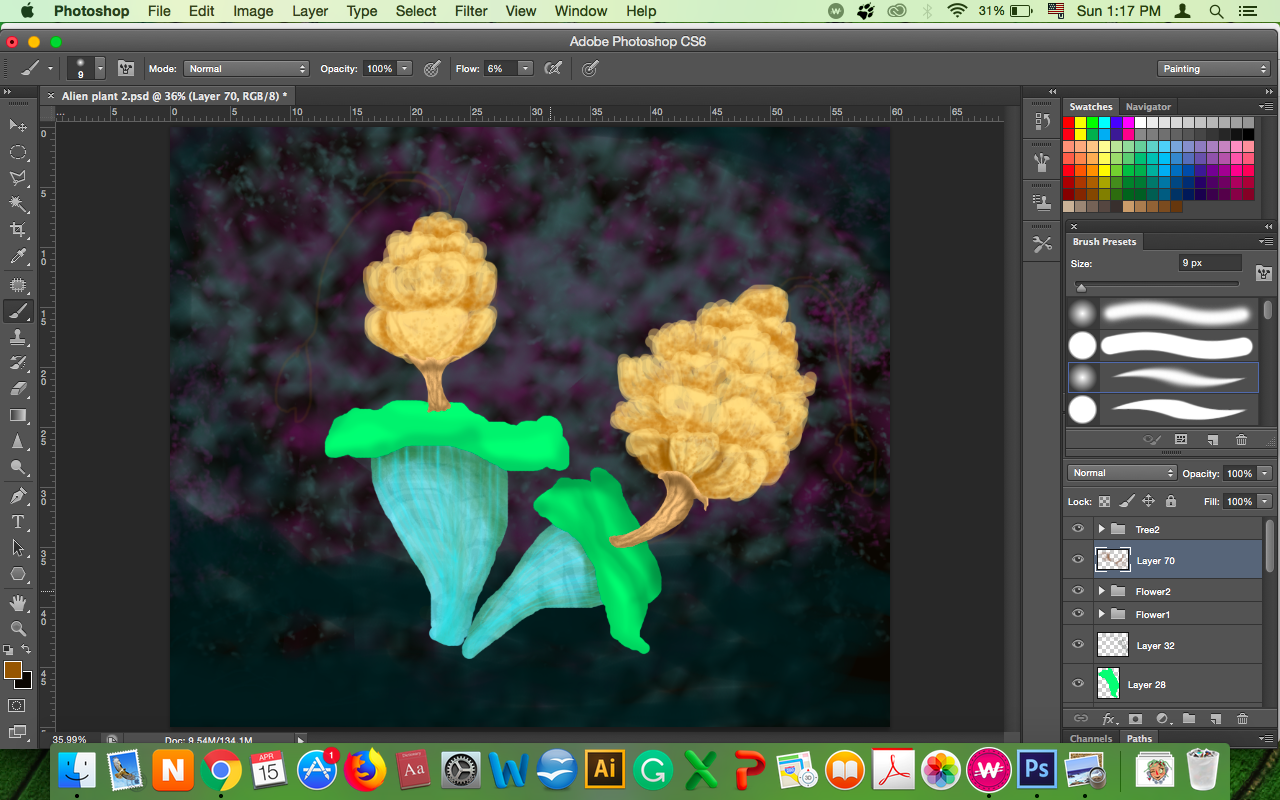1280x800 pixels.
Task: Select the Eyedropper tool
Action: point(18,257)
